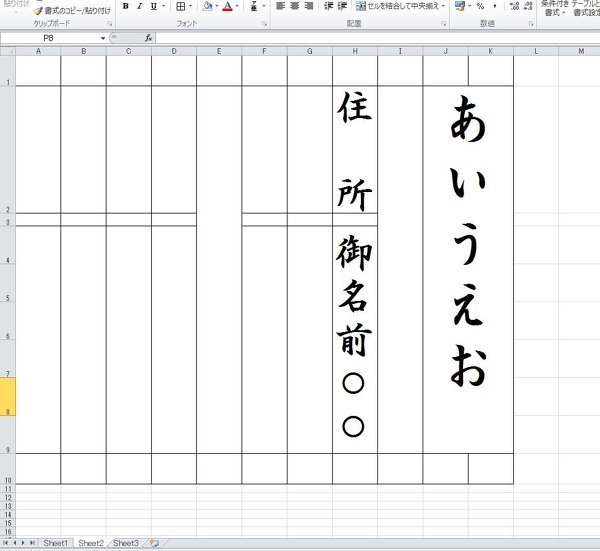
Task: Click the Format Painter brush icon
Action: coord(38,11)
